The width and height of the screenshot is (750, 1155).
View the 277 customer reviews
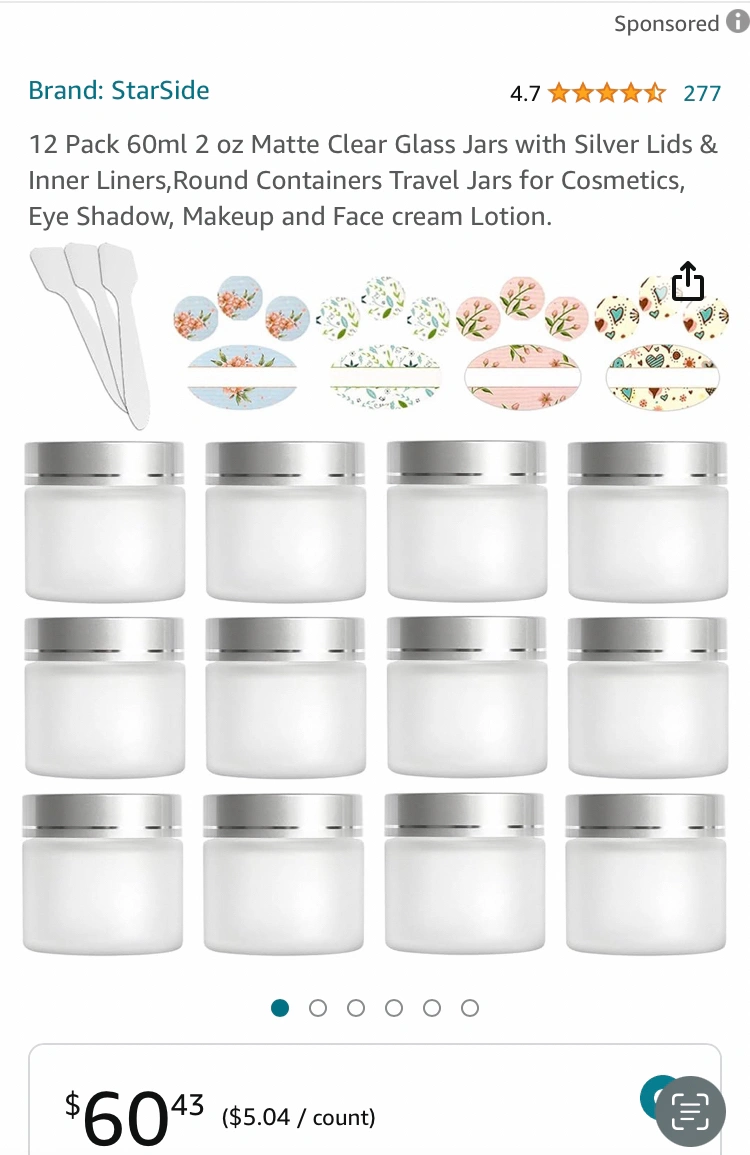(x=702, y=93)
